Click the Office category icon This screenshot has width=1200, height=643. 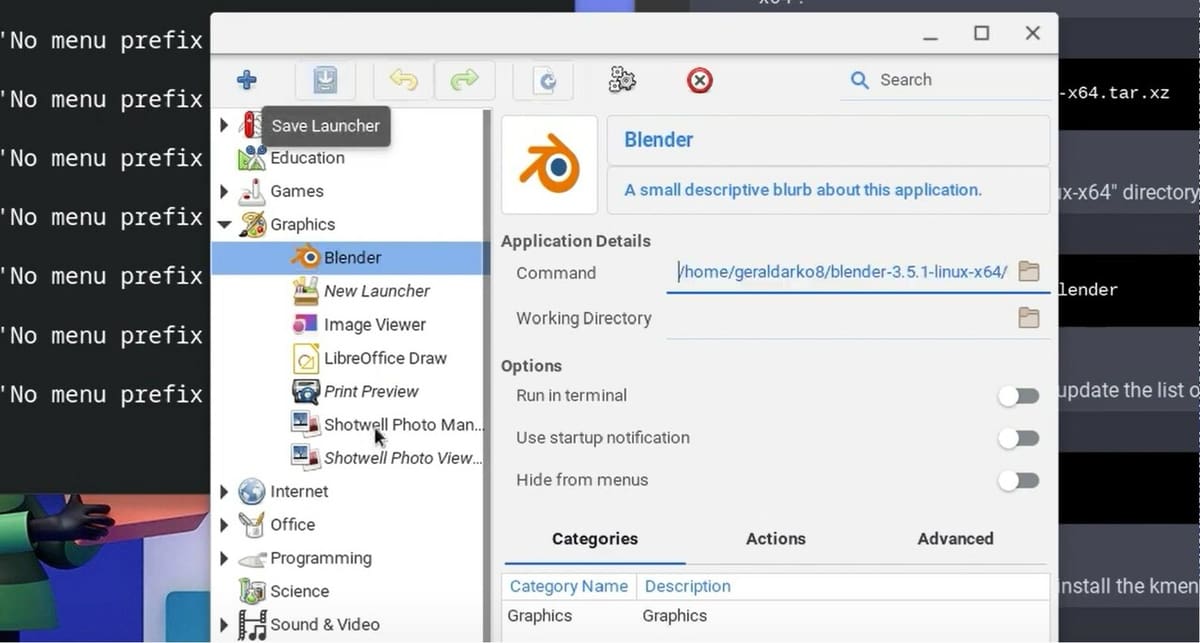point(252,524)
